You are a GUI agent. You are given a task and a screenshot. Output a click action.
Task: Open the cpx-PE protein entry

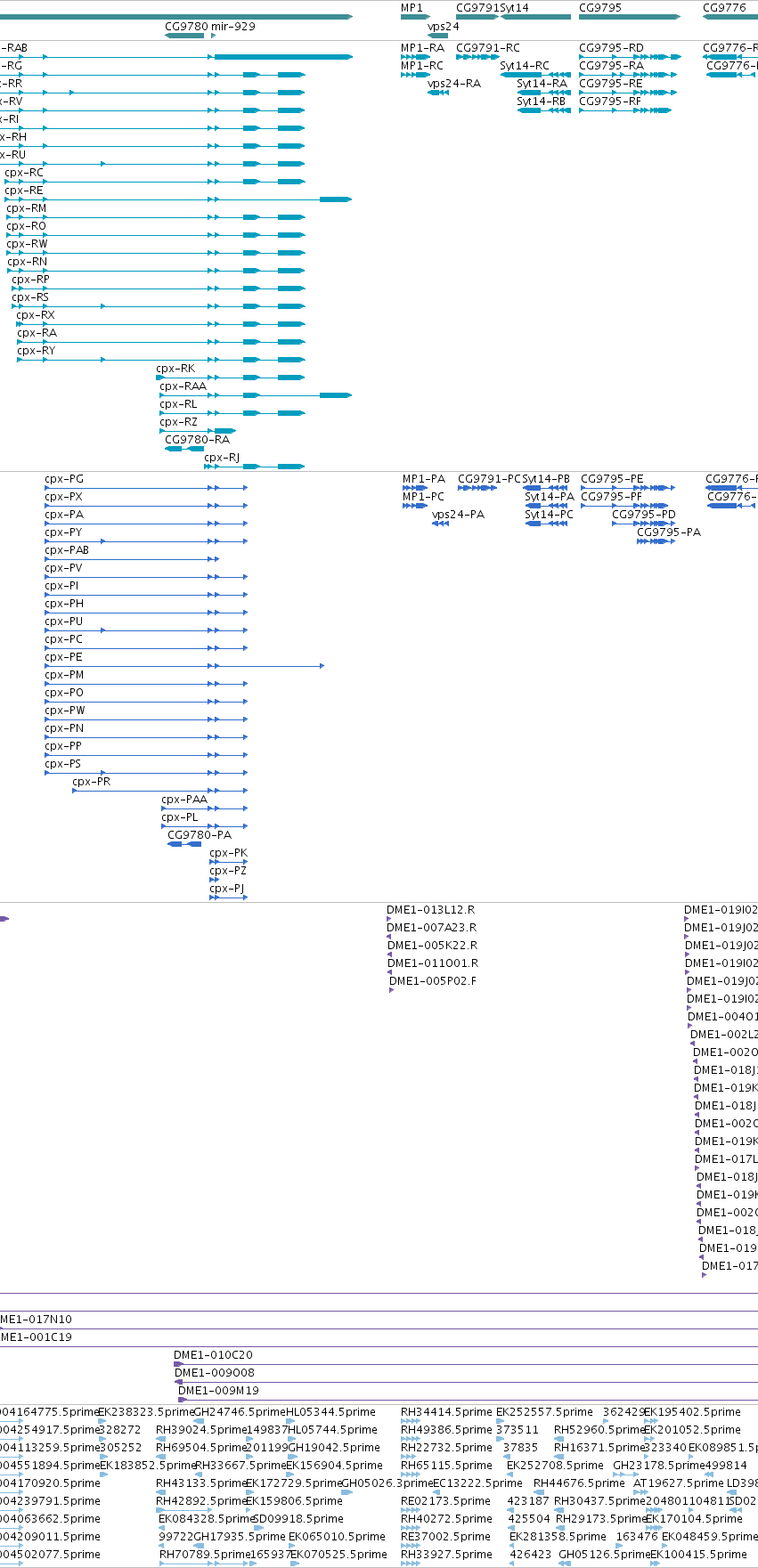[x=63, y=657]
